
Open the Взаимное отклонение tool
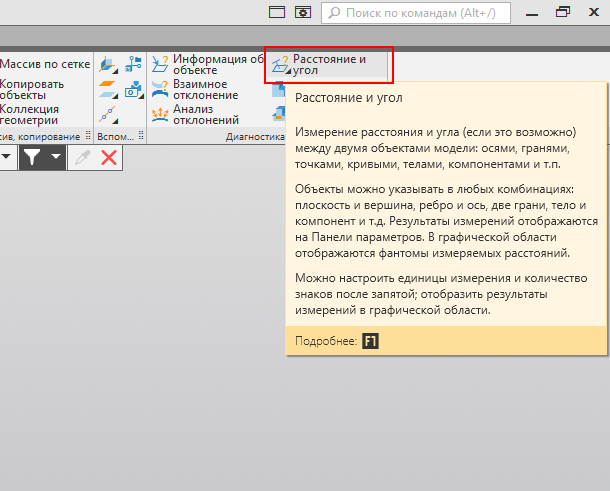(195, 89)
